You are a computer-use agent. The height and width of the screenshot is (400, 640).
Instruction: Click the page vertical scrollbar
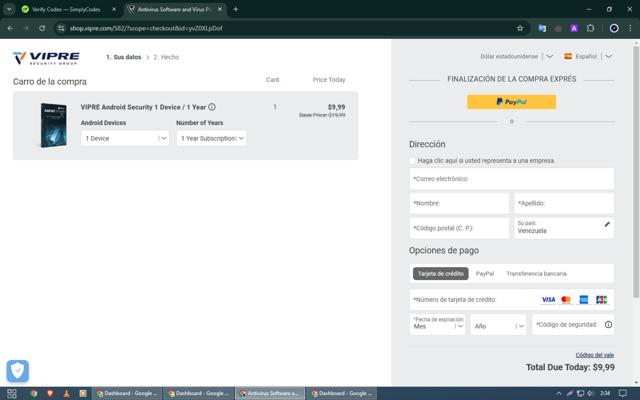tap(636, 171)
